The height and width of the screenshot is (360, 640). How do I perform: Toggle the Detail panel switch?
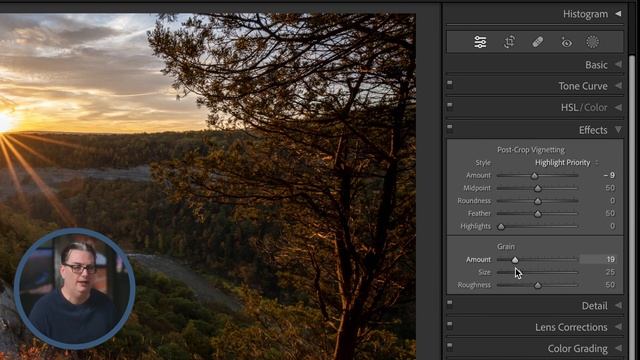click(x=450, y=303)
